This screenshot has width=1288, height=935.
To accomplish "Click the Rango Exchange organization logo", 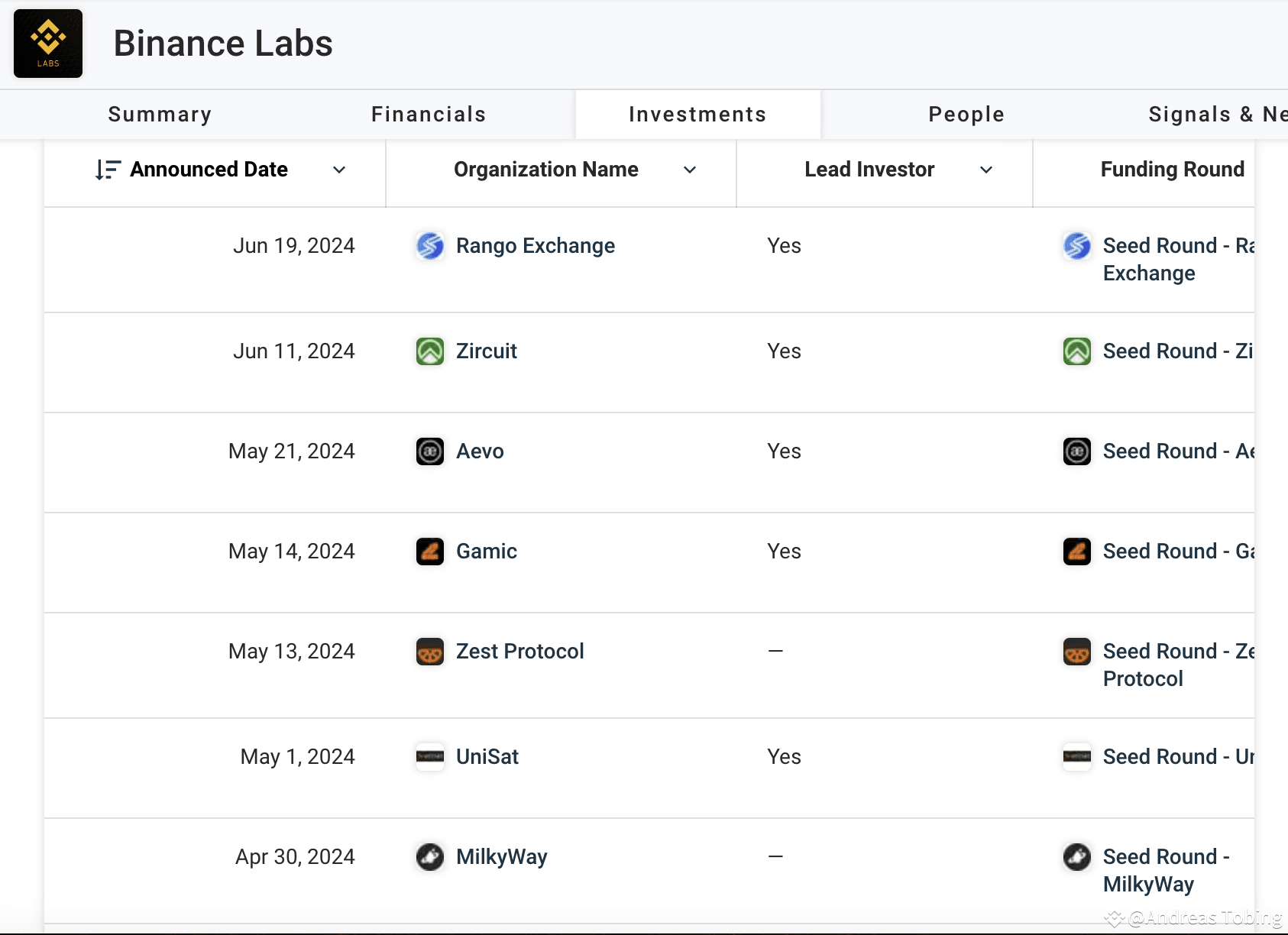I will pyautogui.click(x=430, y=246).
